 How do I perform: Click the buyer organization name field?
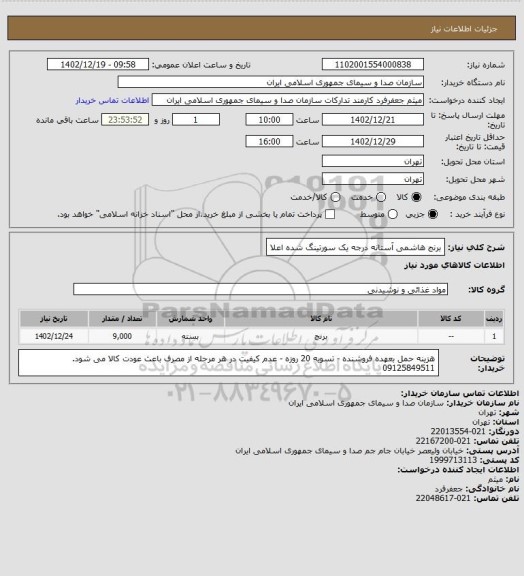coord(270,82)
